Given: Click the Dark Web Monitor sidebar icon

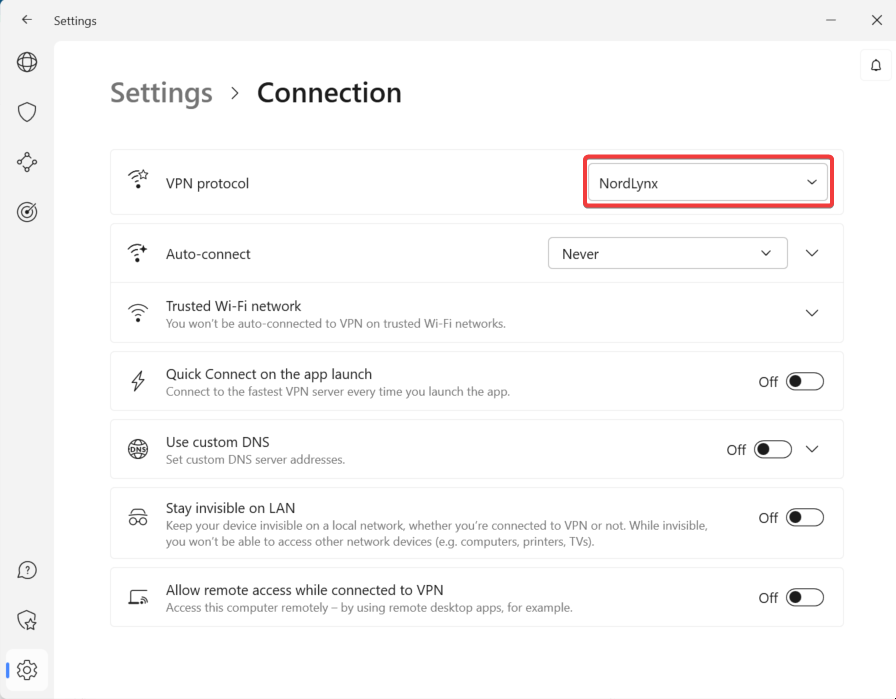Looking at the screenshot, I should click(x=26, y=211).
